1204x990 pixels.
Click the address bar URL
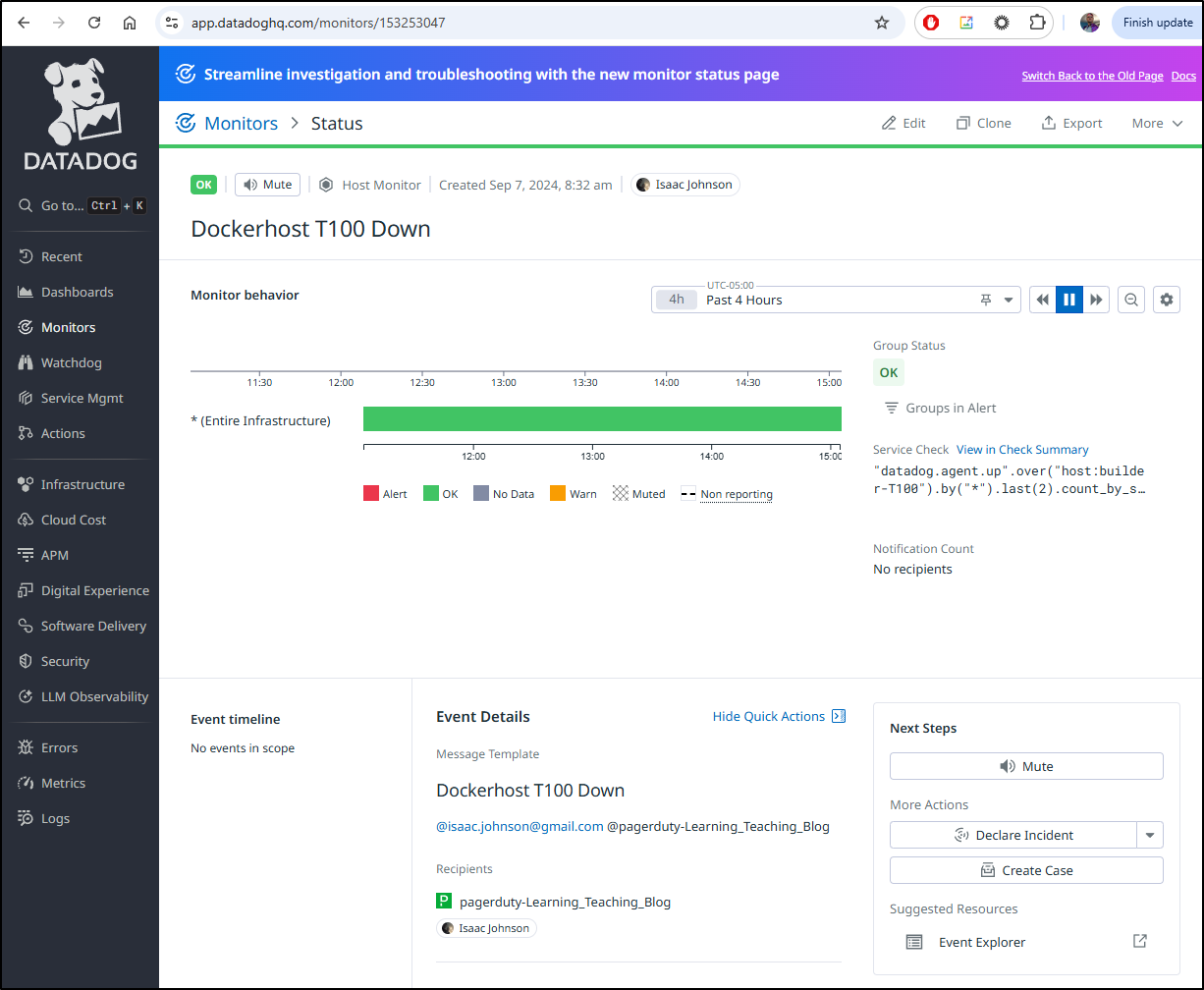pos(317,23)
